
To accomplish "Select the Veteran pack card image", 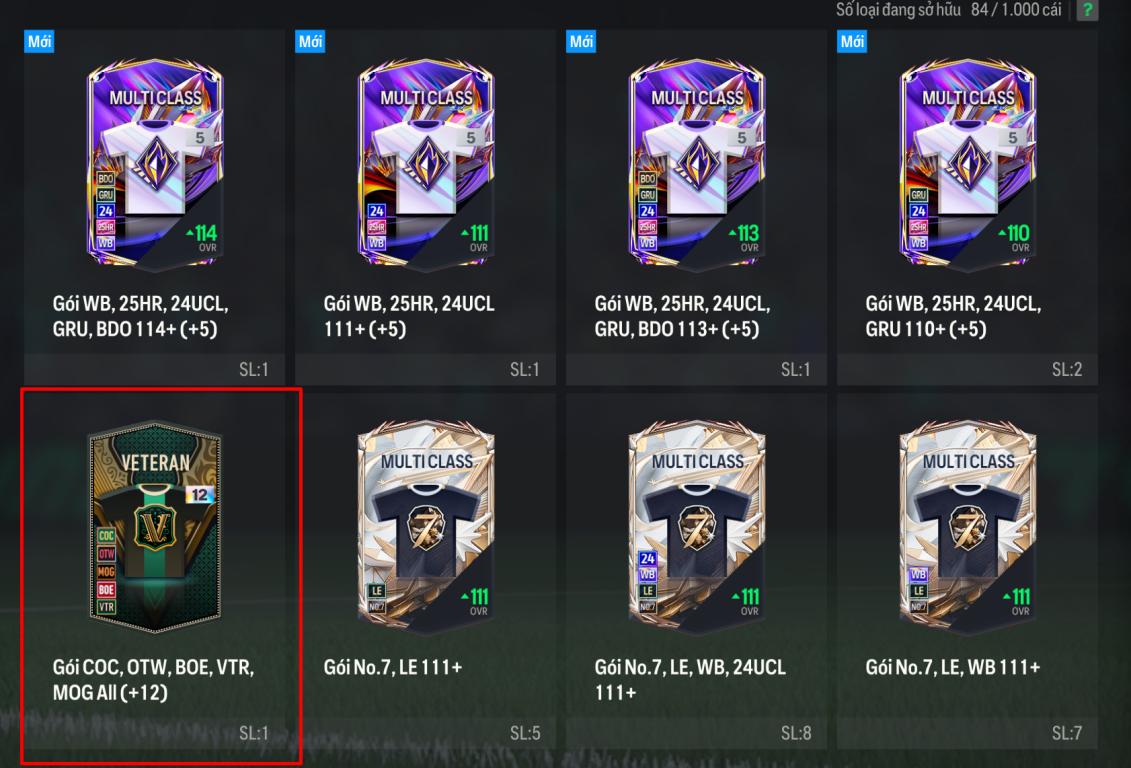I will pos(155,528).
